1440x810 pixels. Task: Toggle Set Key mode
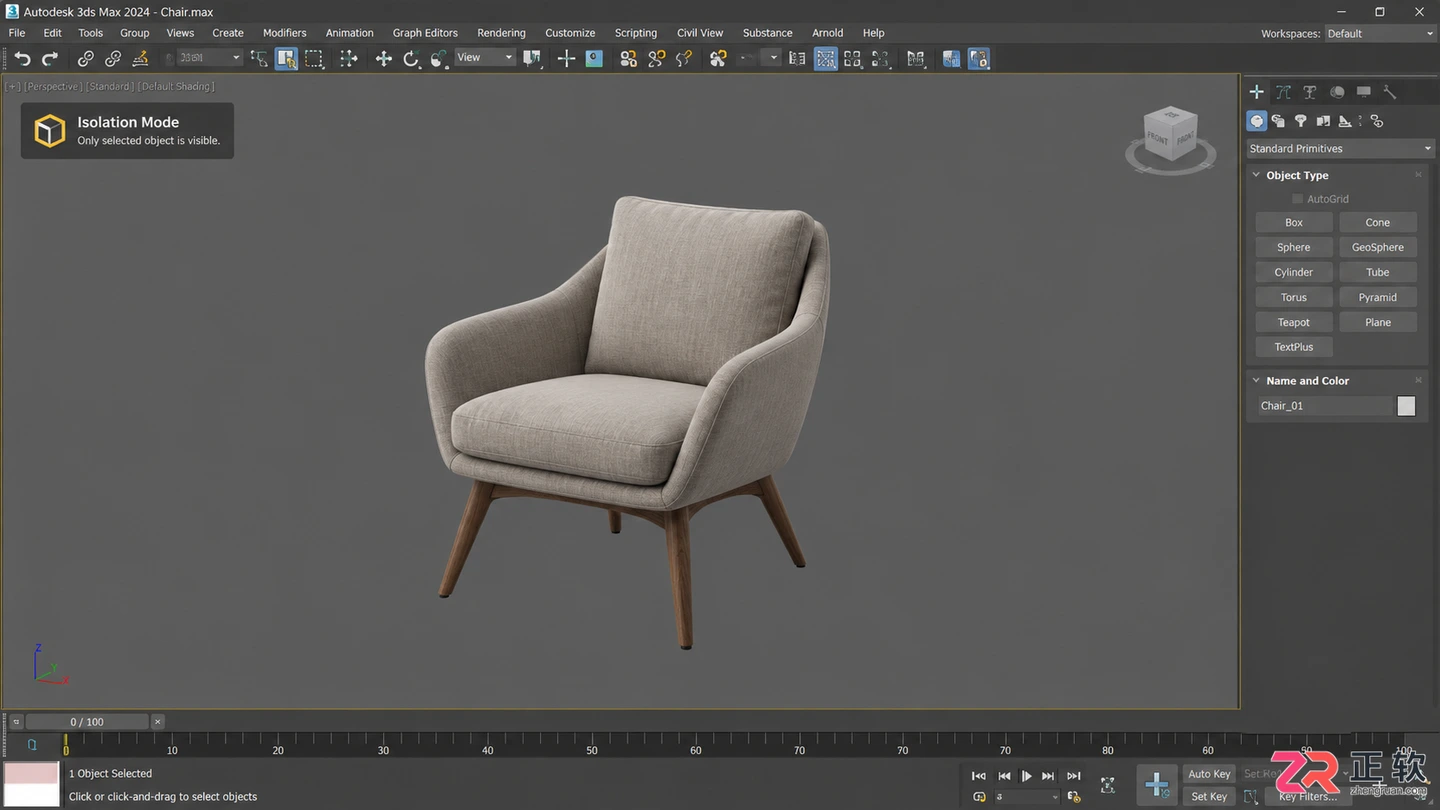pyautogui.click(x=1209, y=797)
